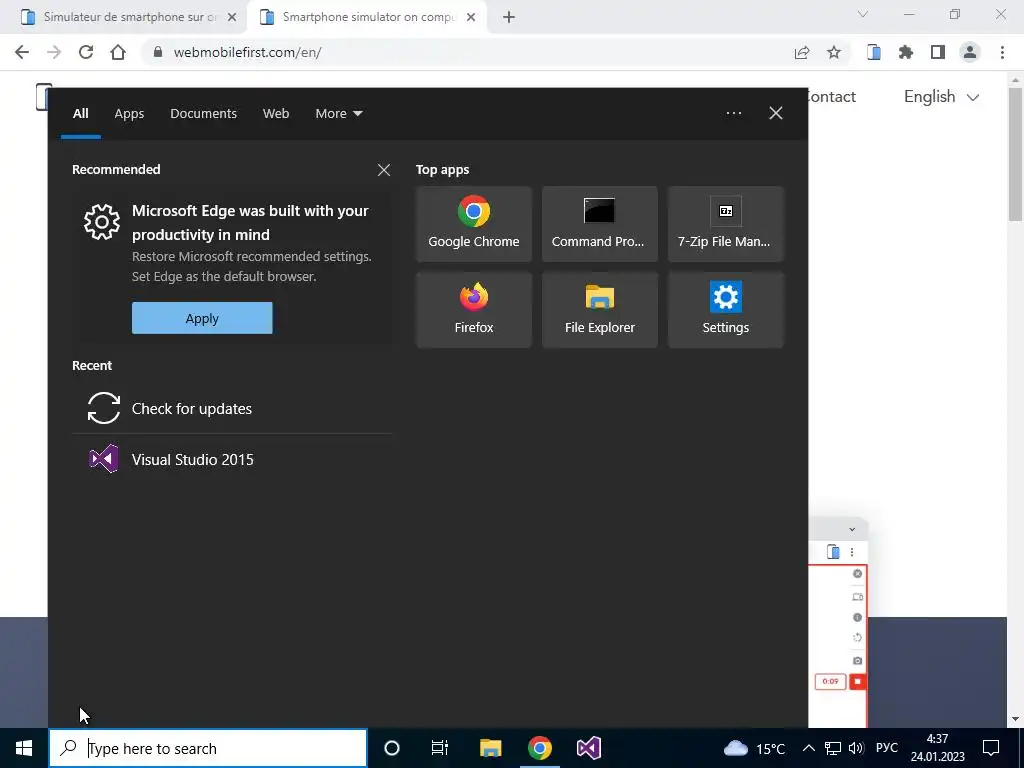The height and width of the screenshot is (768, 1024).
Task: Switch to Chrome on taskbar
Action: point(539,748)
